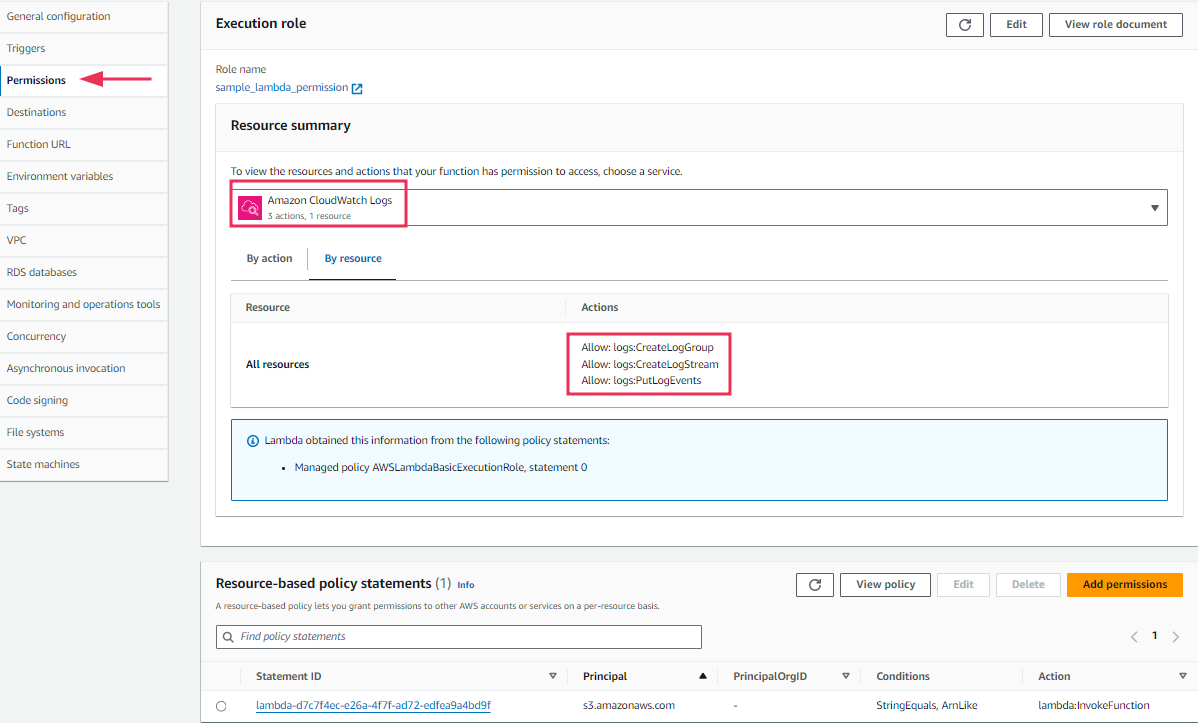
Task: Select Triggers in the configuration sidebar
Action: [x=26, y=48]
